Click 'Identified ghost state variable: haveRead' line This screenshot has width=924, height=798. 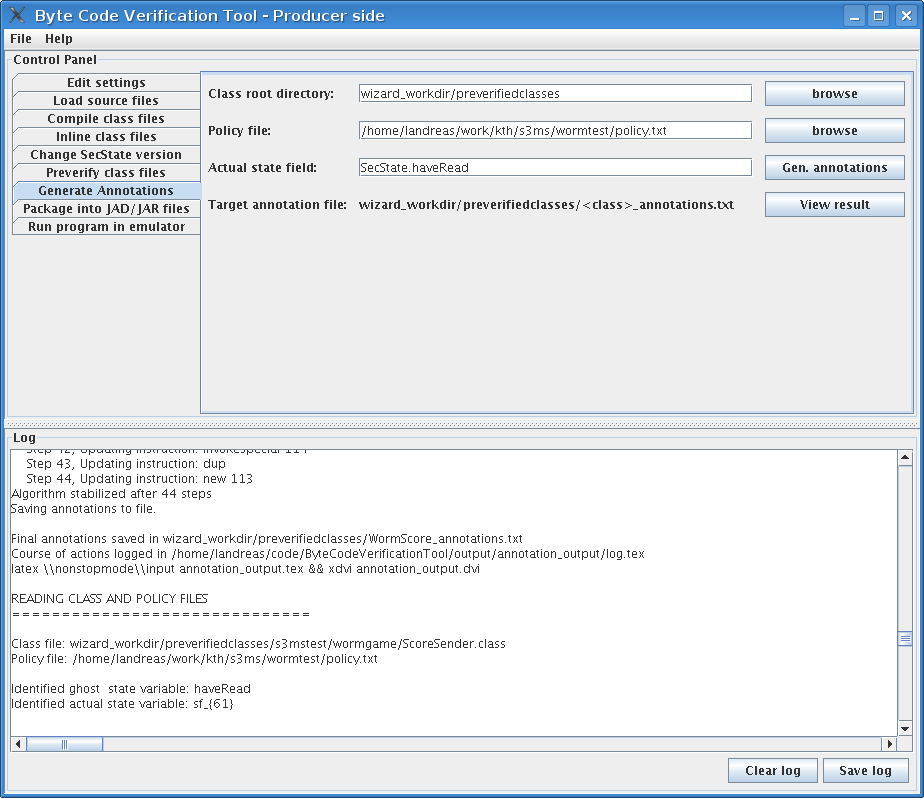coord(131,688)
